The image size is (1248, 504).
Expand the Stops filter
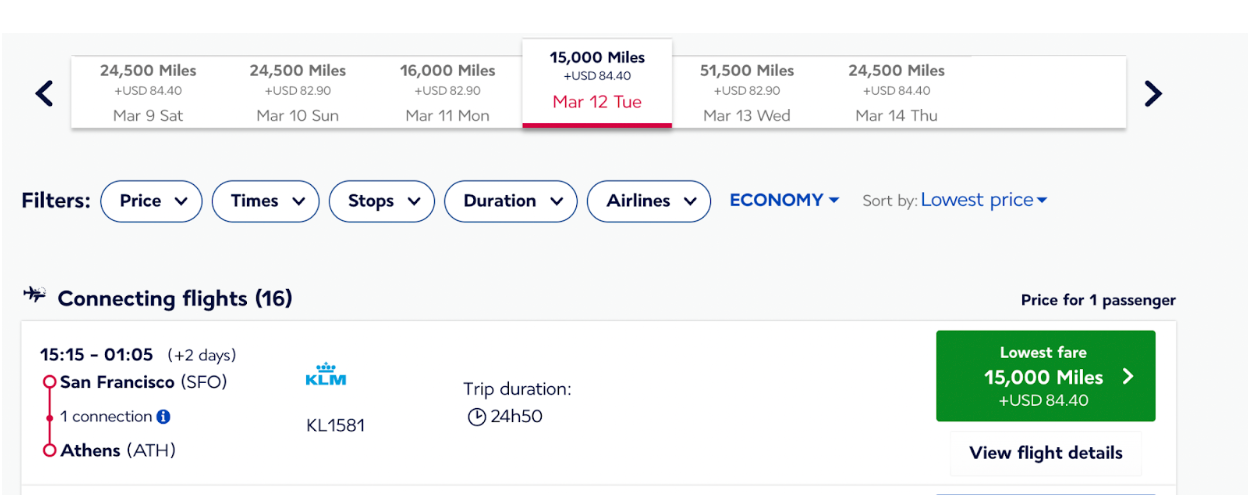click(x=382, y=201)
